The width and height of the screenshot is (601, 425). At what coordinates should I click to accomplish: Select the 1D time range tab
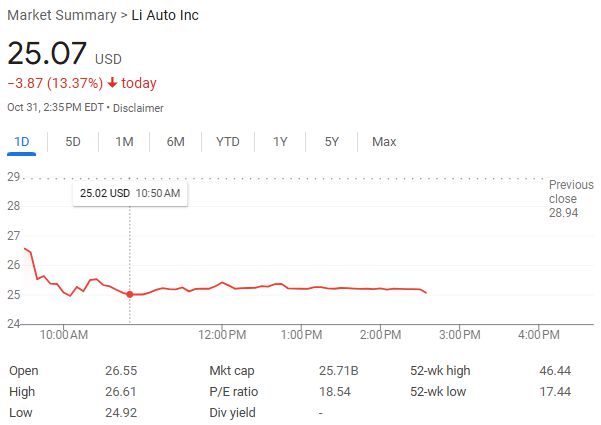click(x=22, y=142)
